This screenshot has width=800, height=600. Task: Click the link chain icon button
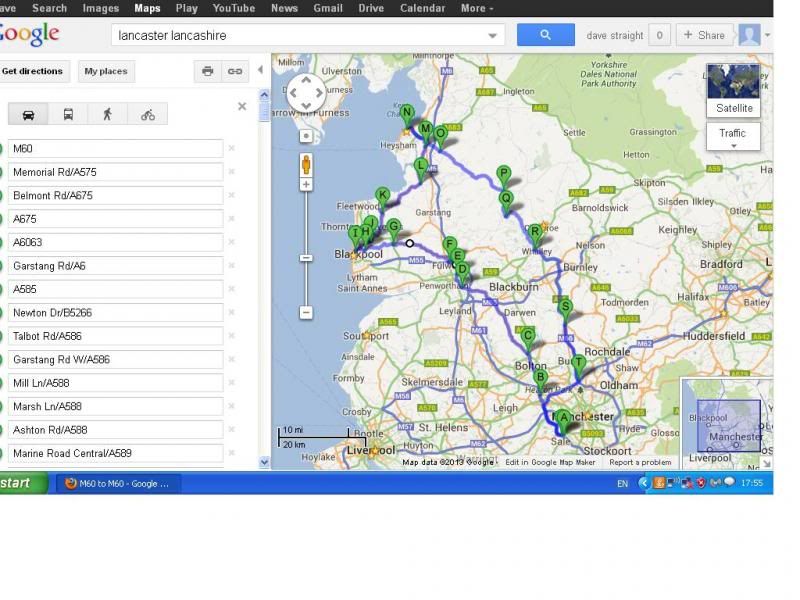point(235,71)
